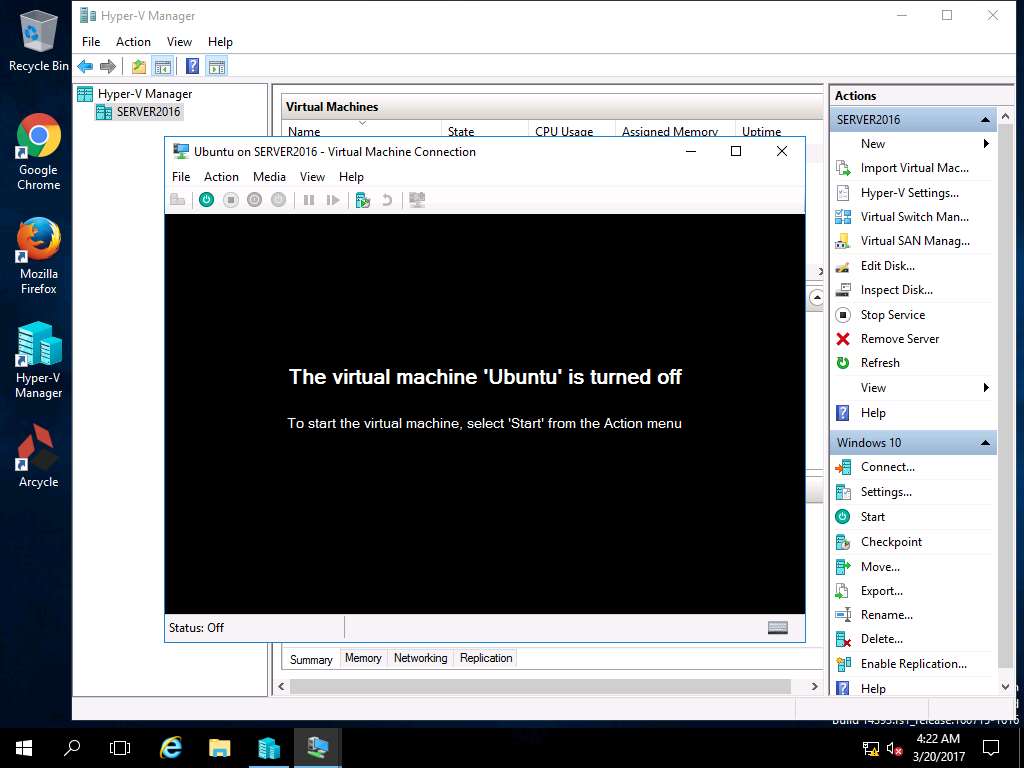The image size is (1024, 768).
Task: Click the Actions pane scroll down arrow
Action: (x=1006, y=687)
